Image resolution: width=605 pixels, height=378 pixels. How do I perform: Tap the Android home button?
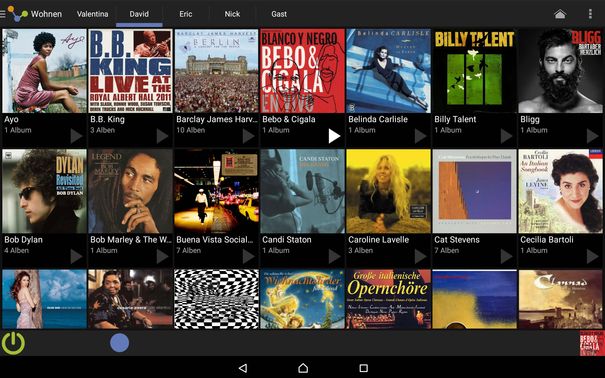pyautogui.click(x=303, y=368)
